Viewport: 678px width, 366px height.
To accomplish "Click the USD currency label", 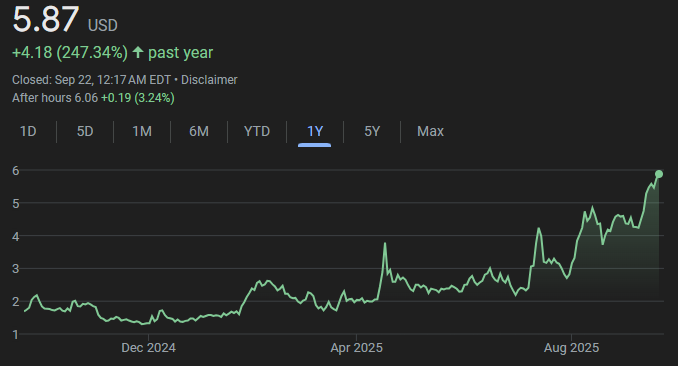I will click(x=102, y=25).
